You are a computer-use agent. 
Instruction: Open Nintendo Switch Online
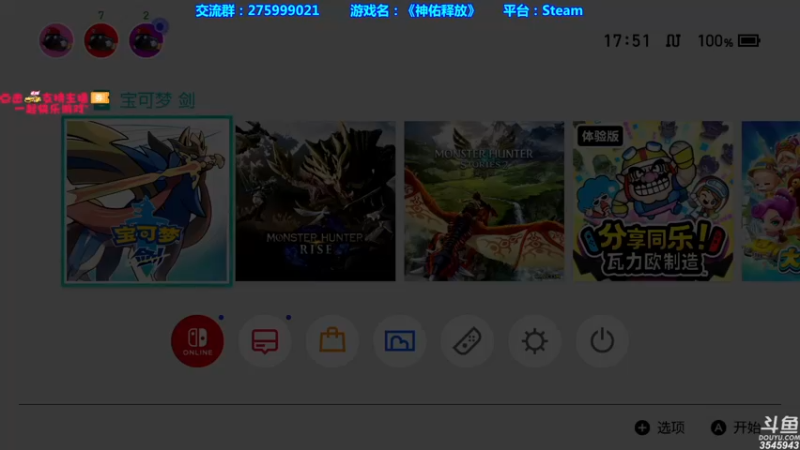(197, 341)
